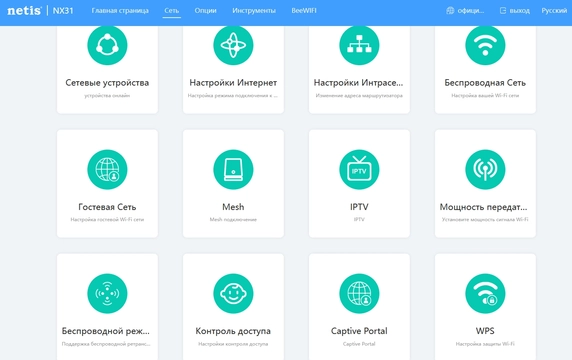The height and width of the screenshot is (360, 572).
Task: Open the Настройки Интернет icon
Action: (233, 45)
